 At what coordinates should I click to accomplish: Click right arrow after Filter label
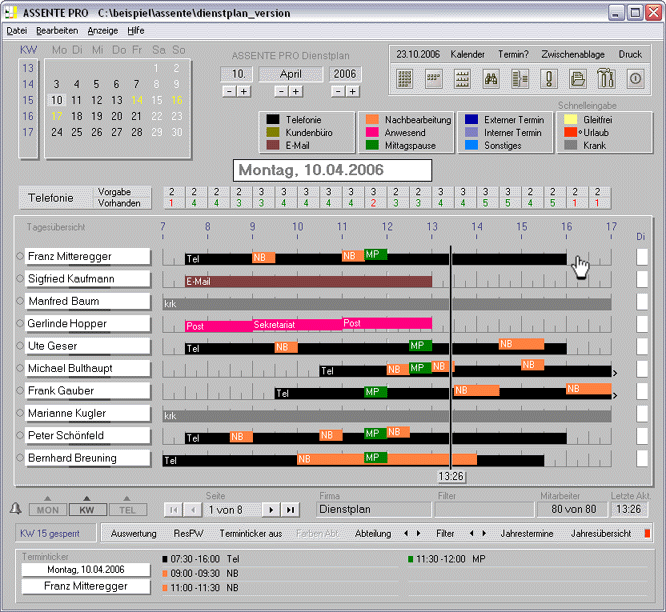click(x=484, y=533)
